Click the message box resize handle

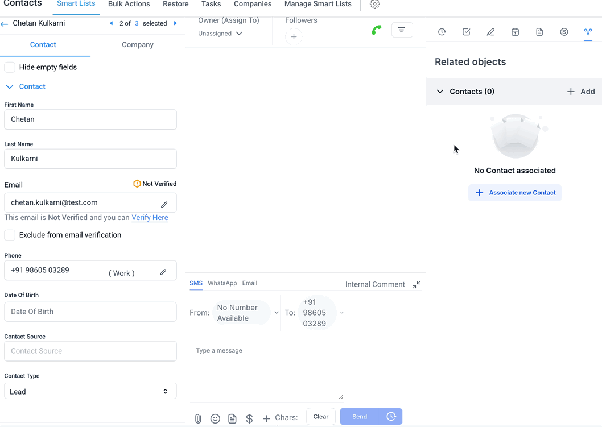[341, 397]
